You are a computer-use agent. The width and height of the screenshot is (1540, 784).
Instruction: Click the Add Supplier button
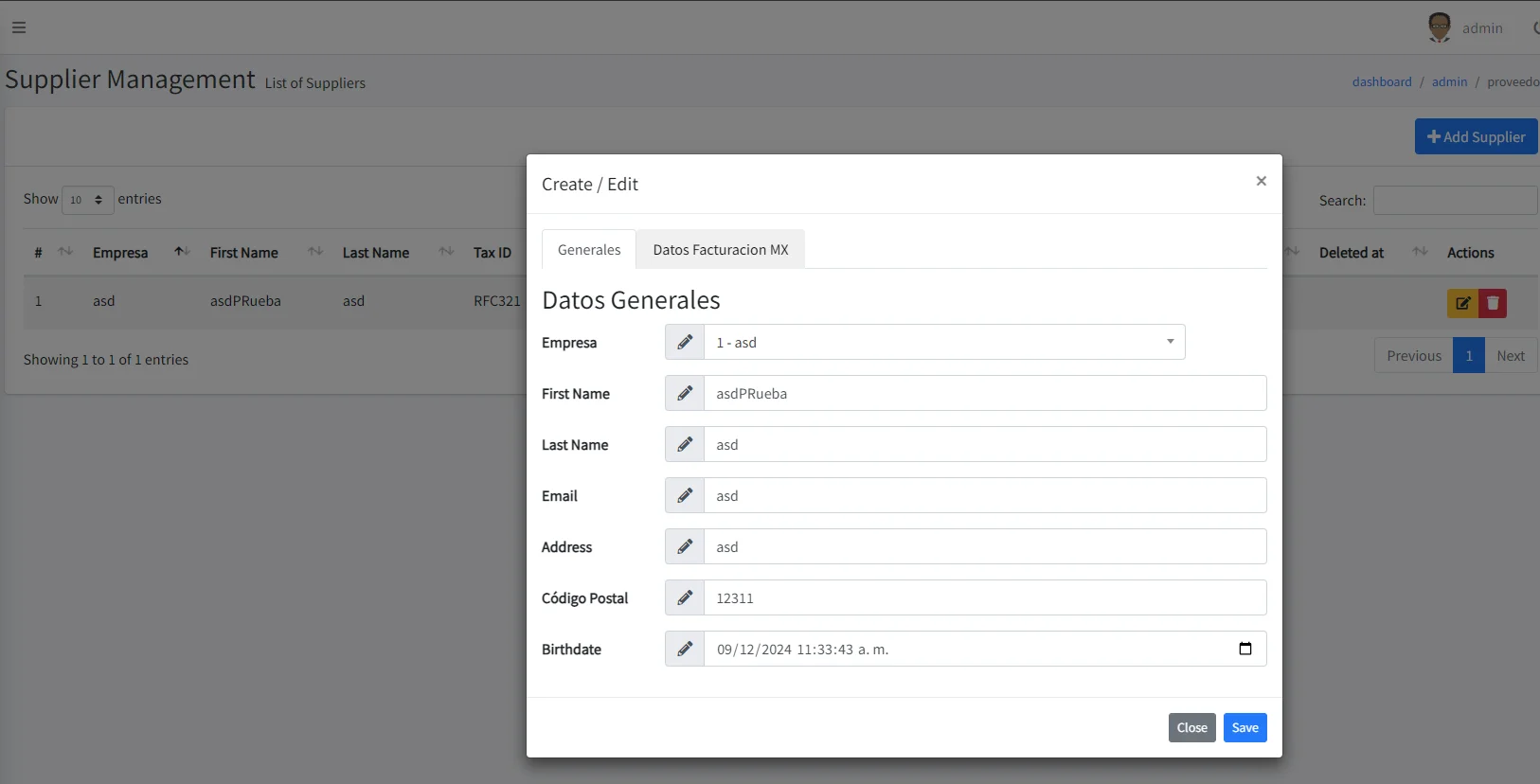tap(1476, 136)
